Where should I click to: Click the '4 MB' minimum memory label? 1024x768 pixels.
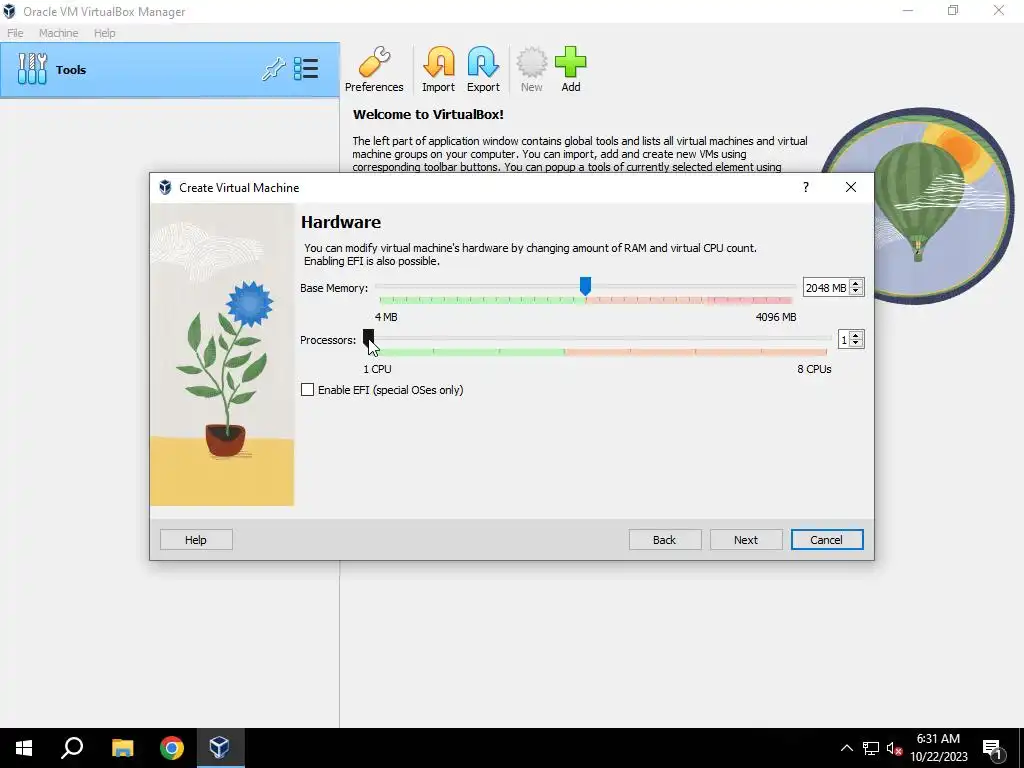[x=386, y=317]
